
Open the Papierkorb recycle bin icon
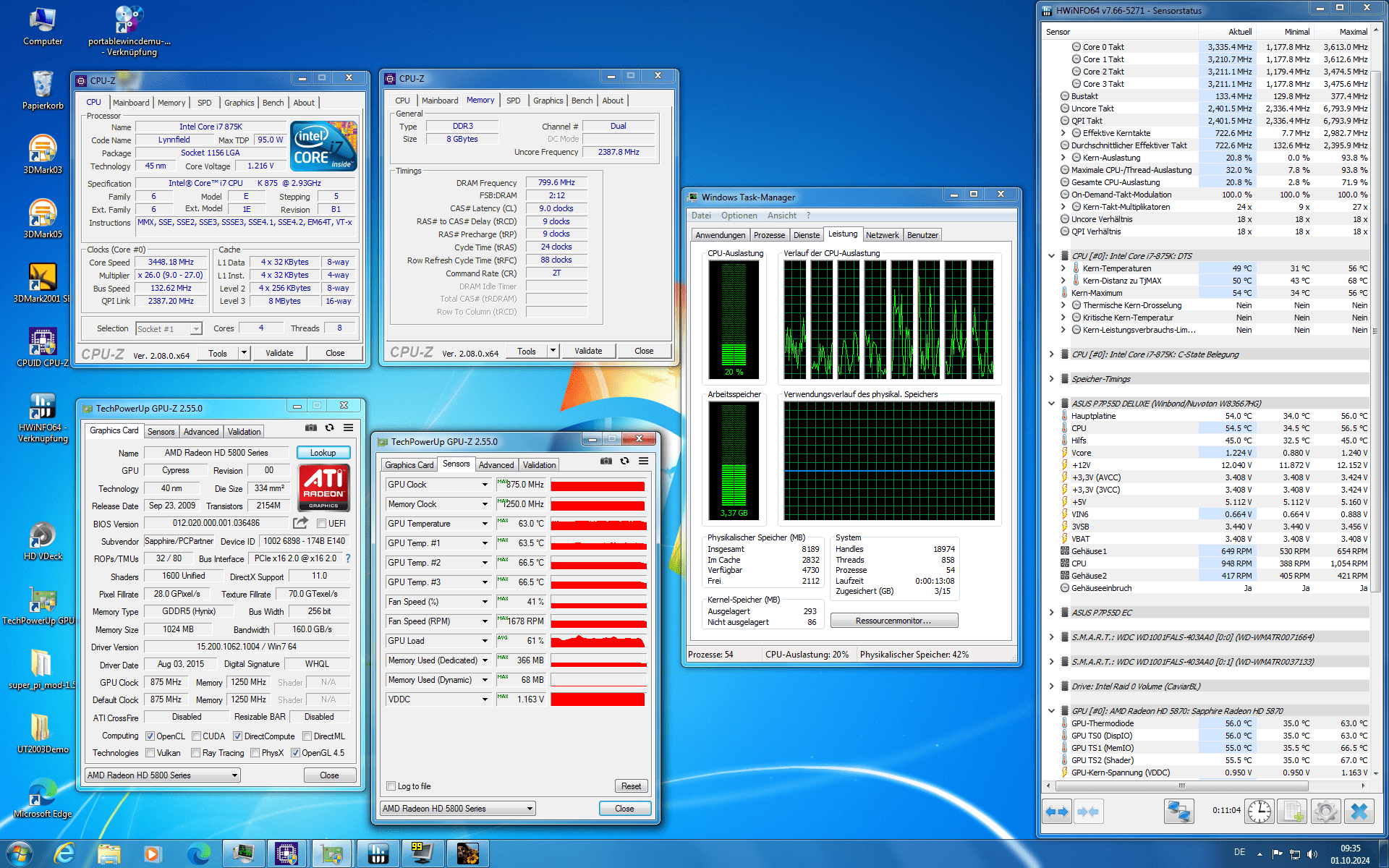point(43,90)
